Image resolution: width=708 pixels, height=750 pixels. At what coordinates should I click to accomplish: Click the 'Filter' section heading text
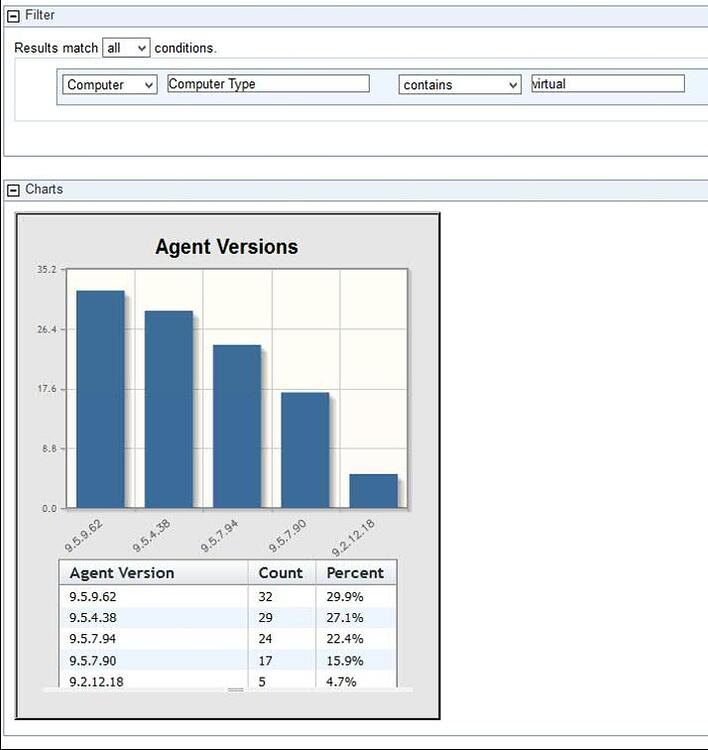[40, 15]
